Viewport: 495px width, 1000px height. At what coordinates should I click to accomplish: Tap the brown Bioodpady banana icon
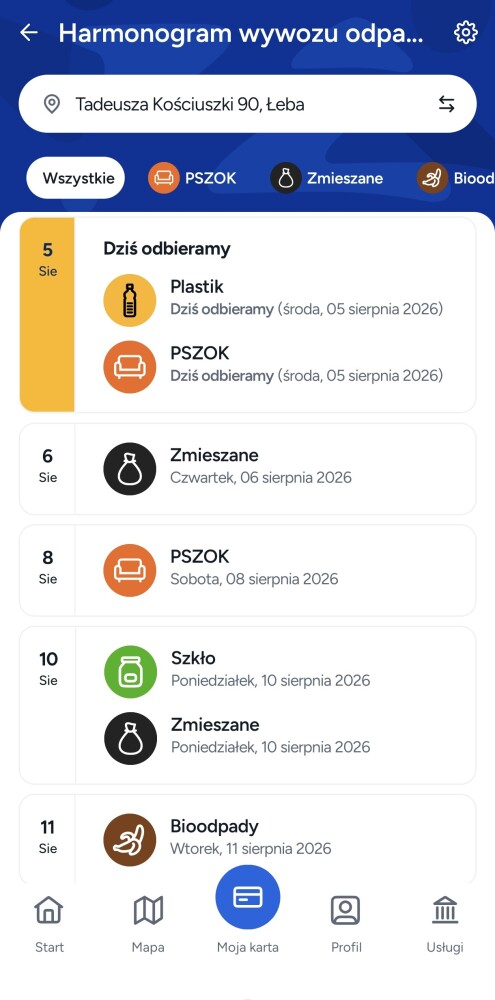pyautogui.click(x=129, y=840)
